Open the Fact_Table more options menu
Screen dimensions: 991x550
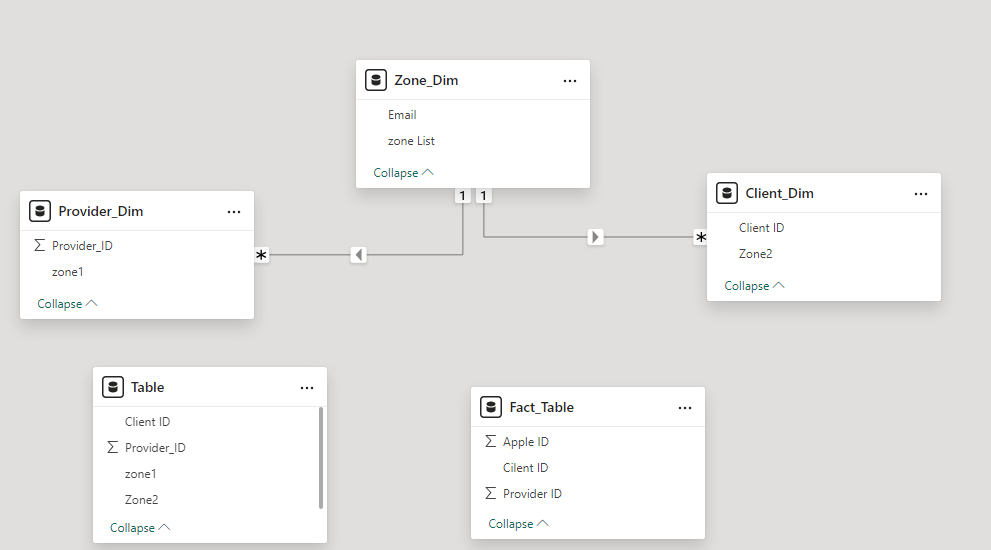(x=685, y=408)
